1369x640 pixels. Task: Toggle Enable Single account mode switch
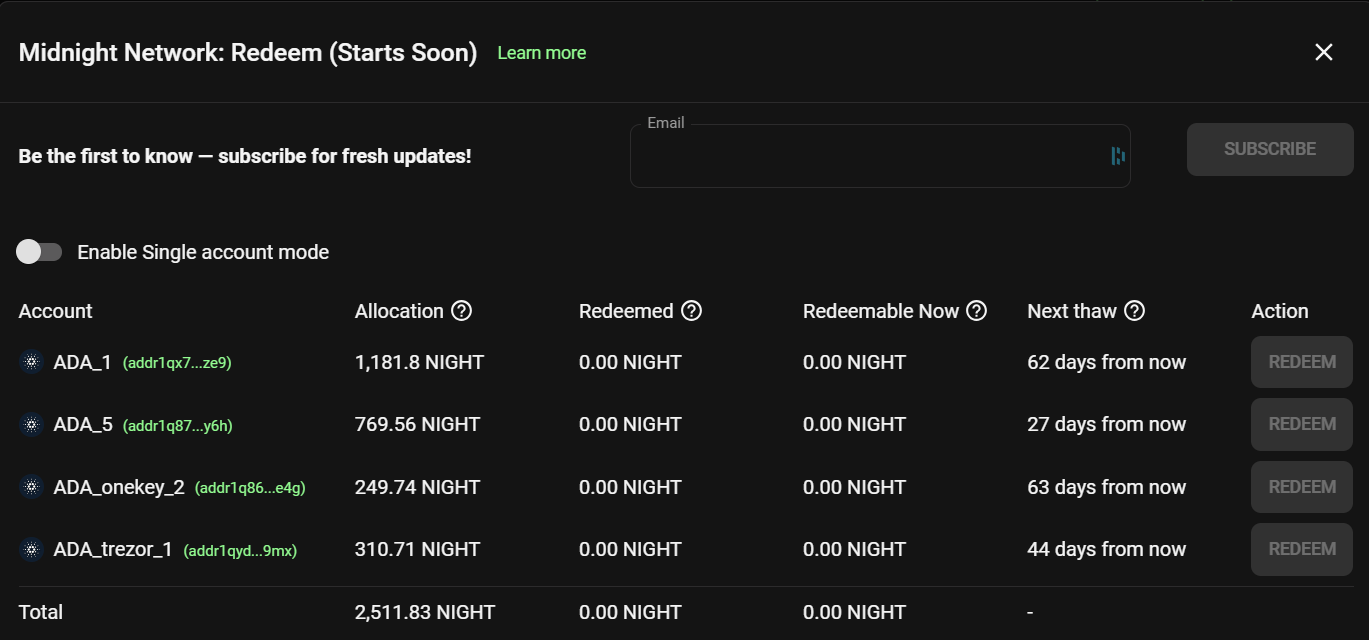[x=40, y=252]
